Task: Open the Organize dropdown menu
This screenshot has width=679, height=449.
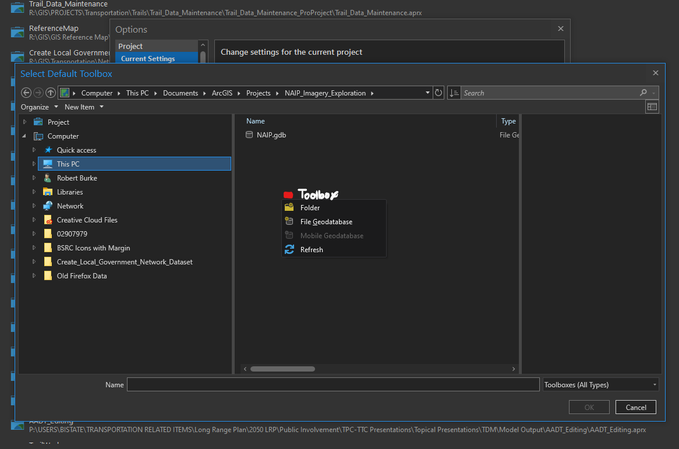Action: tap(38, 107)
